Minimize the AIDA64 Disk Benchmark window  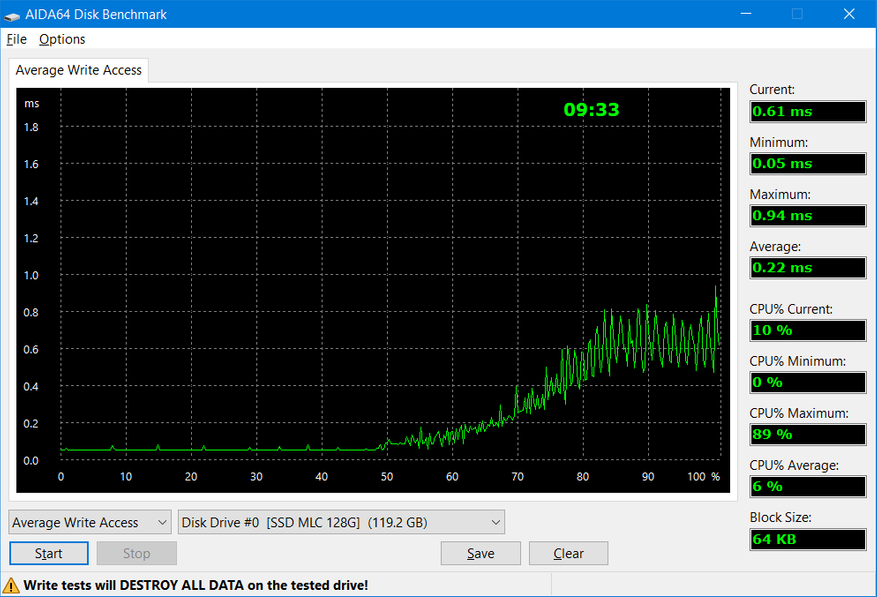[x=745, y=14]
